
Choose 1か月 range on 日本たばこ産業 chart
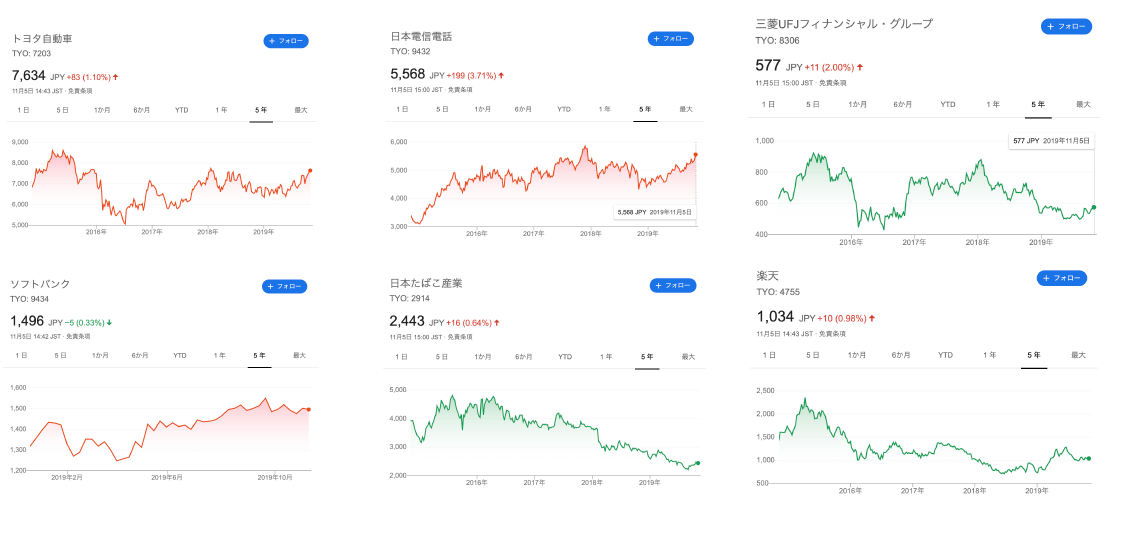pos(482,357)
